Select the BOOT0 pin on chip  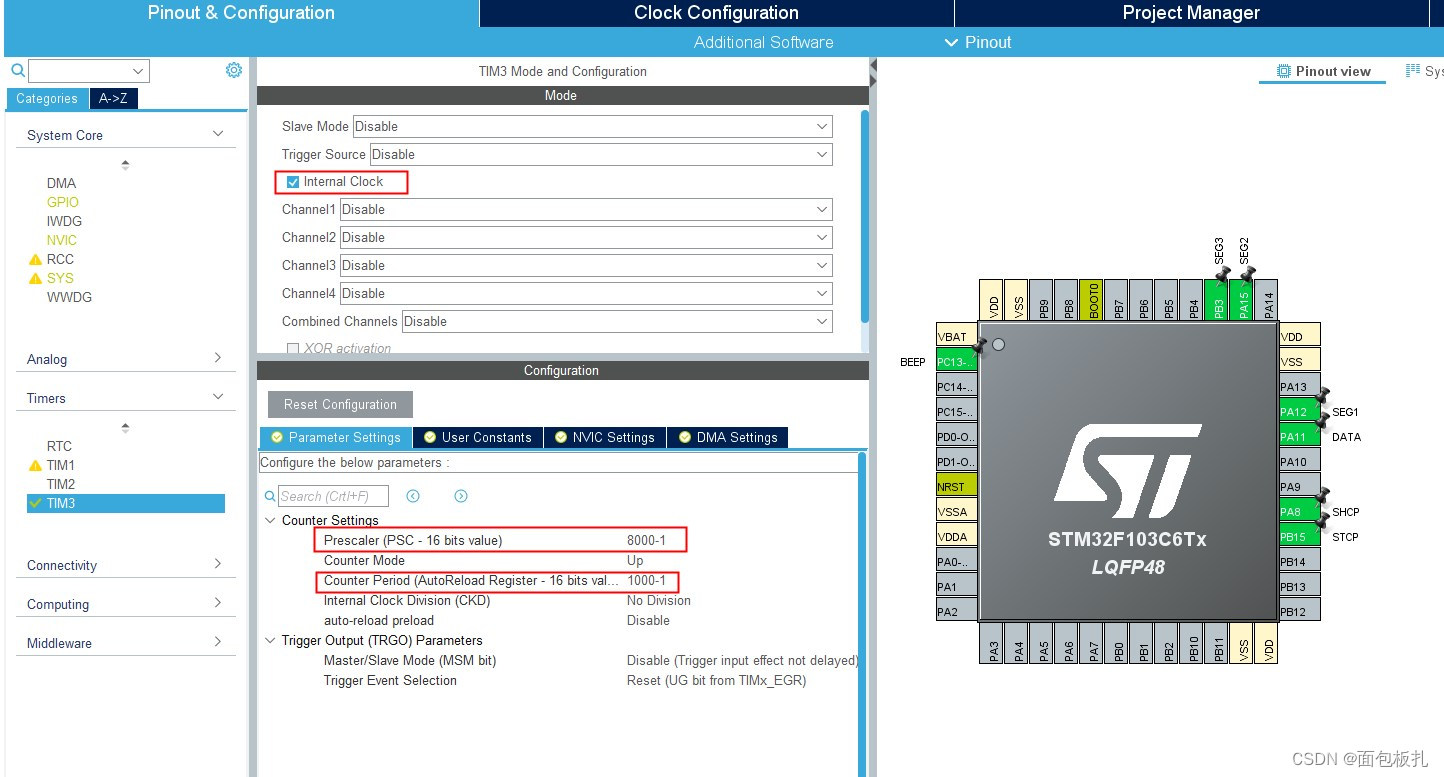[1092, 300]
